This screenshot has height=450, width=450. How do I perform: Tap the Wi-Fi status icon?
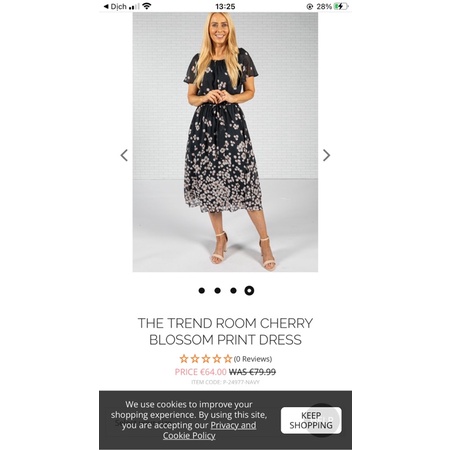point(147,6)
